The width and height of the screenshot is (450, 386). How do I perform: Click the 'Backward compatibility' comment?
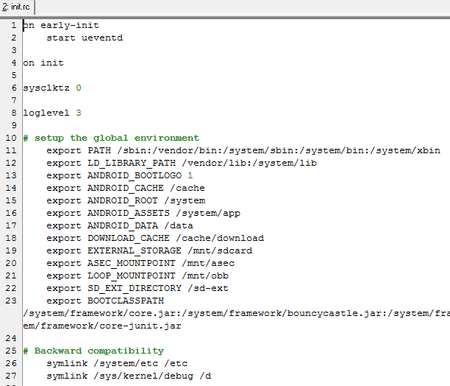tap(99, 351)
